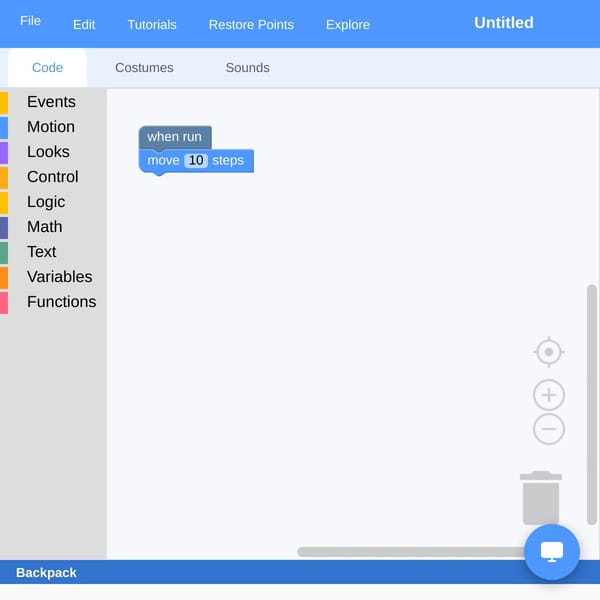This screenshot has width=600, height=600.
Task: Select the Looks block category
Action: tap(53, 152)
